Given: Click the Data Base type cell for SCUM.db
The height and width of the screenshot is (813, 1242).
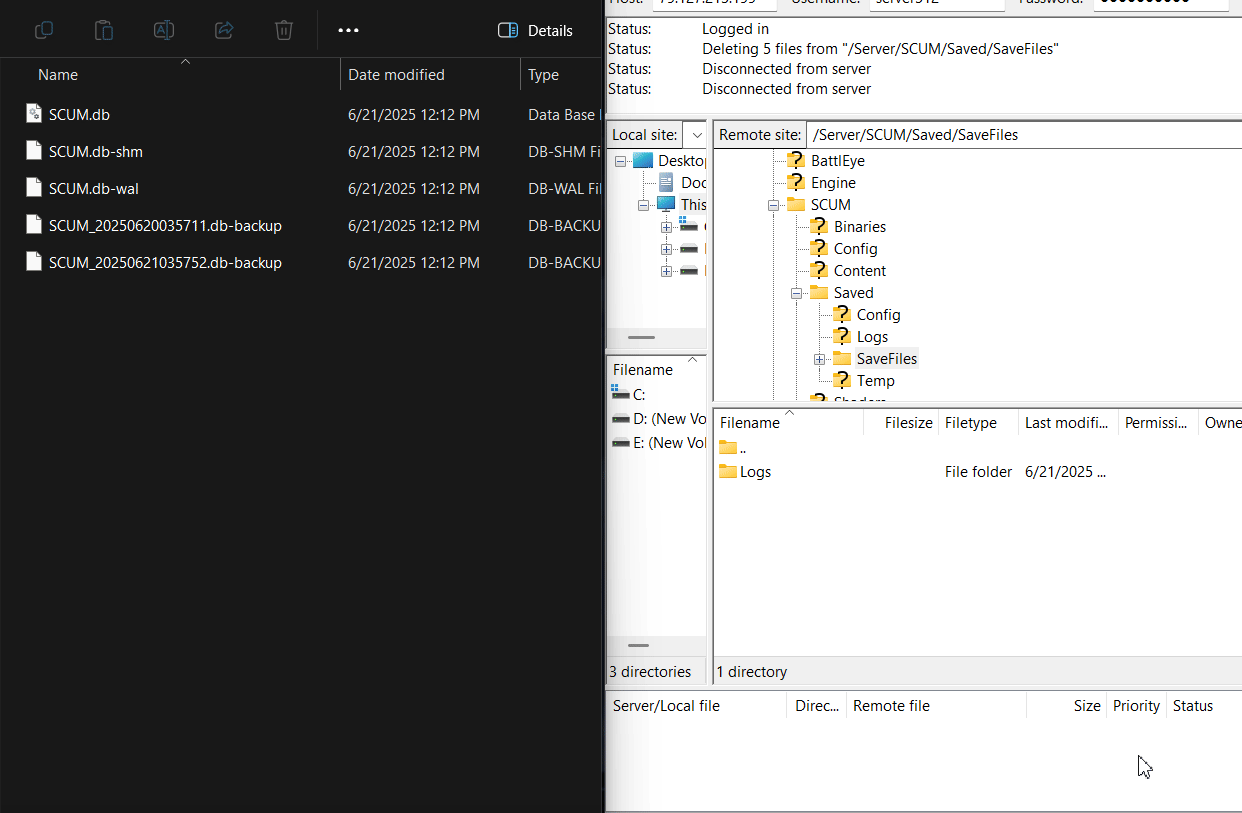Looking at the screenshot, I should click(x=563, y=115).
